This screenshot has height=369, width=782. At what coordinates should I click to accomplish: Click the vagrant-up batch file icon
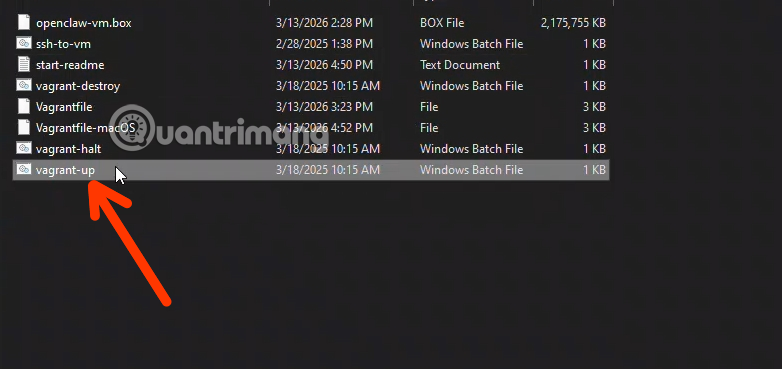point(23,169)
